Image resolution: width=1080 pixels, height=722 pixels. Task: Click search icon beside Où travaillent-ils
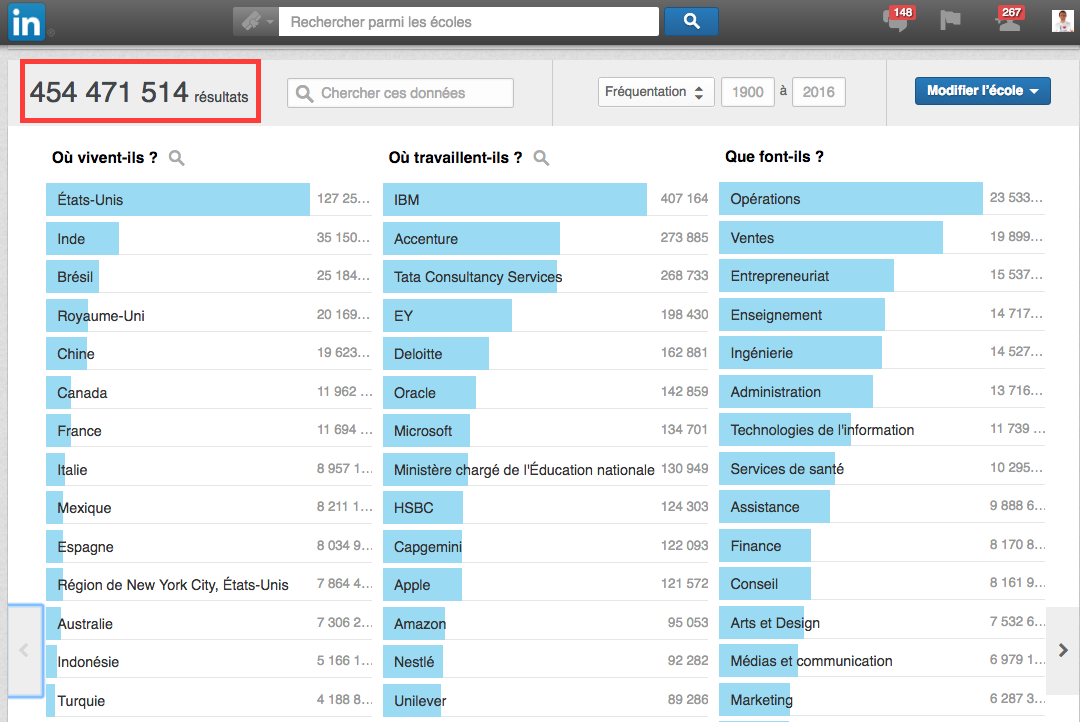541,158
